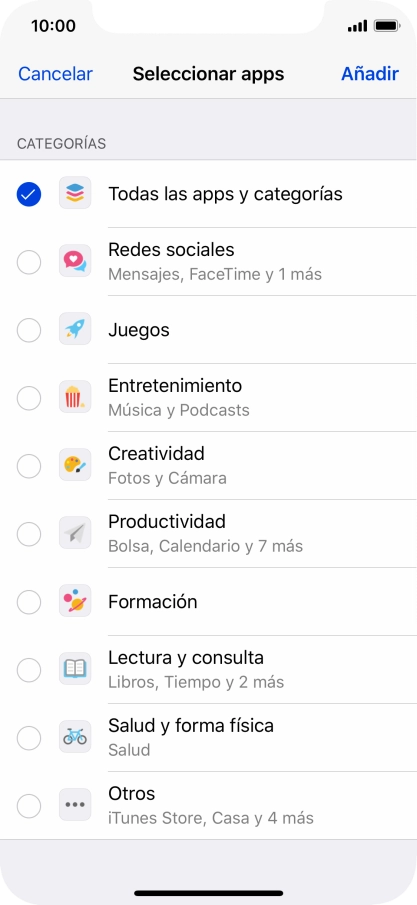Select the Redes sociales radio circle
The width and height of the screenshot is (417, 905).
coord(29,262)
